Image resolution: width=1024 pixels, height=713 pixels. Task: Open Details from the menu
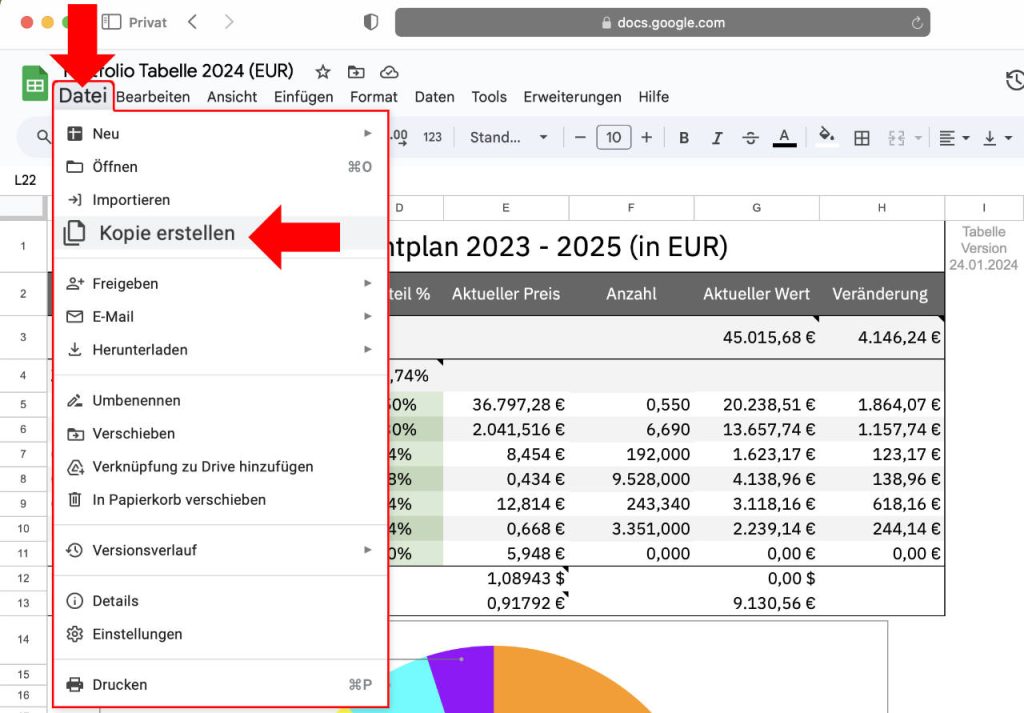(x=221, y=601)
